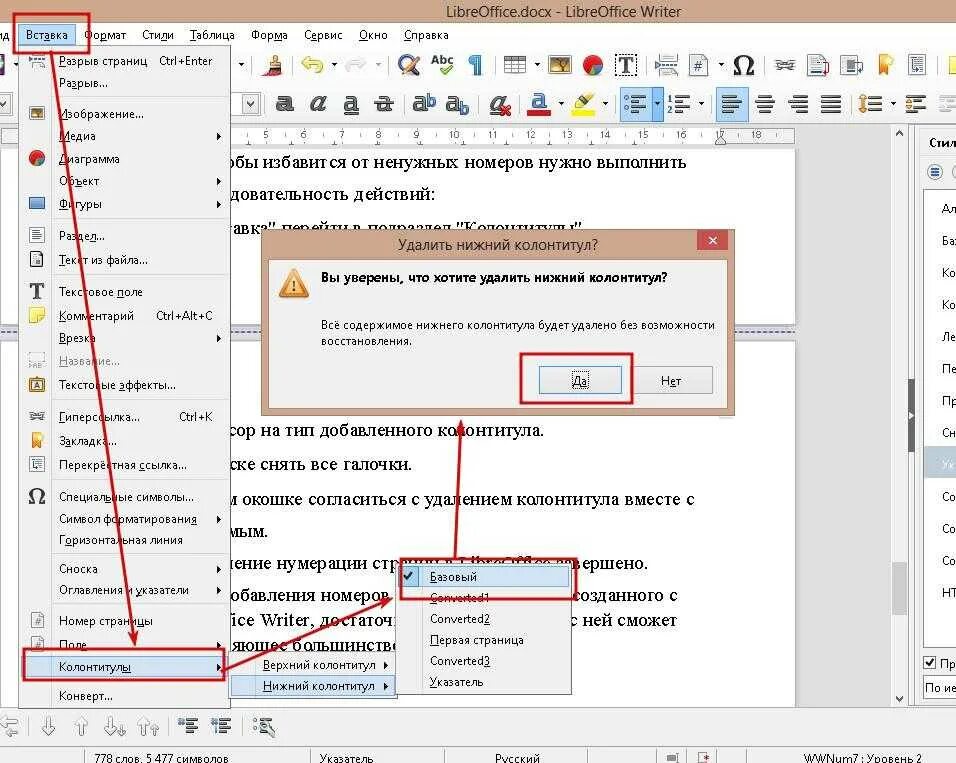
Task: Open the Таблица menu
Action: coord(212,35)
